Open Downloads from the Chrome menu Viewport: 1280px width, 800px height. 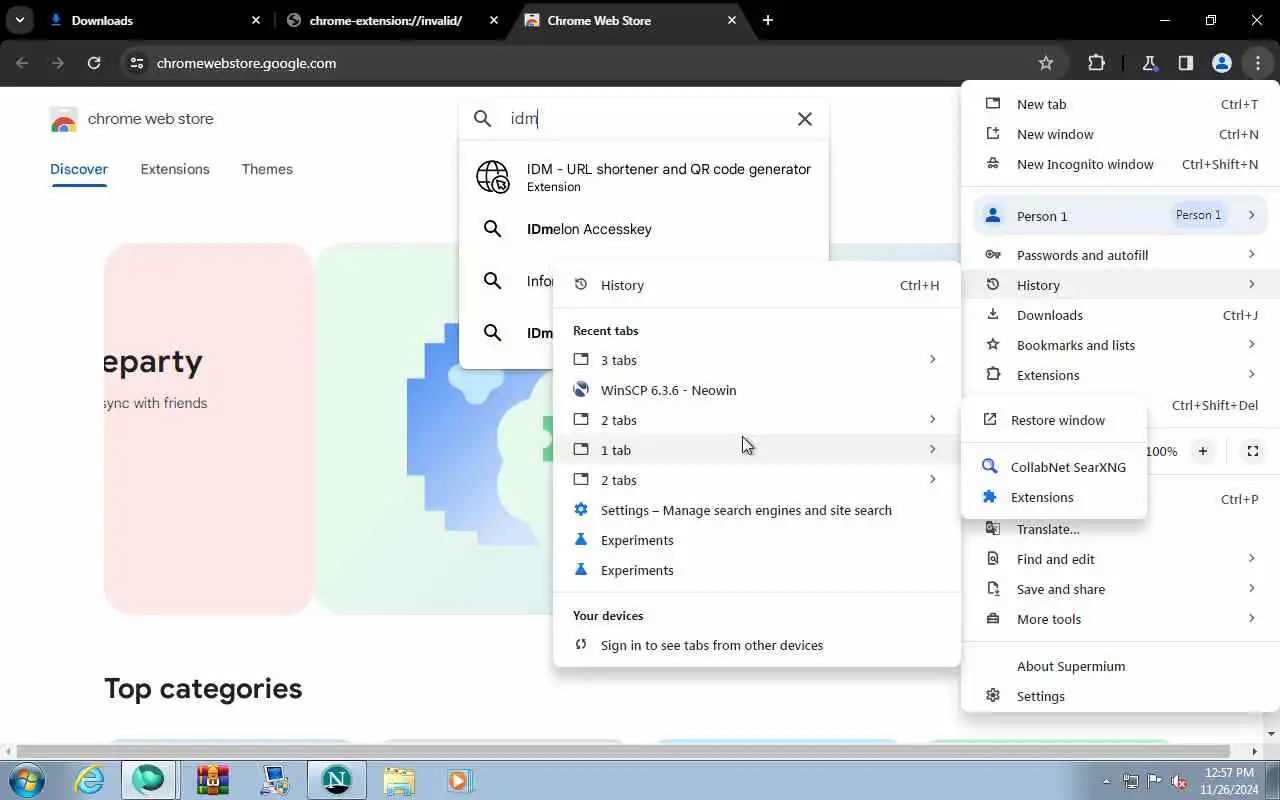coord(1120,315)
